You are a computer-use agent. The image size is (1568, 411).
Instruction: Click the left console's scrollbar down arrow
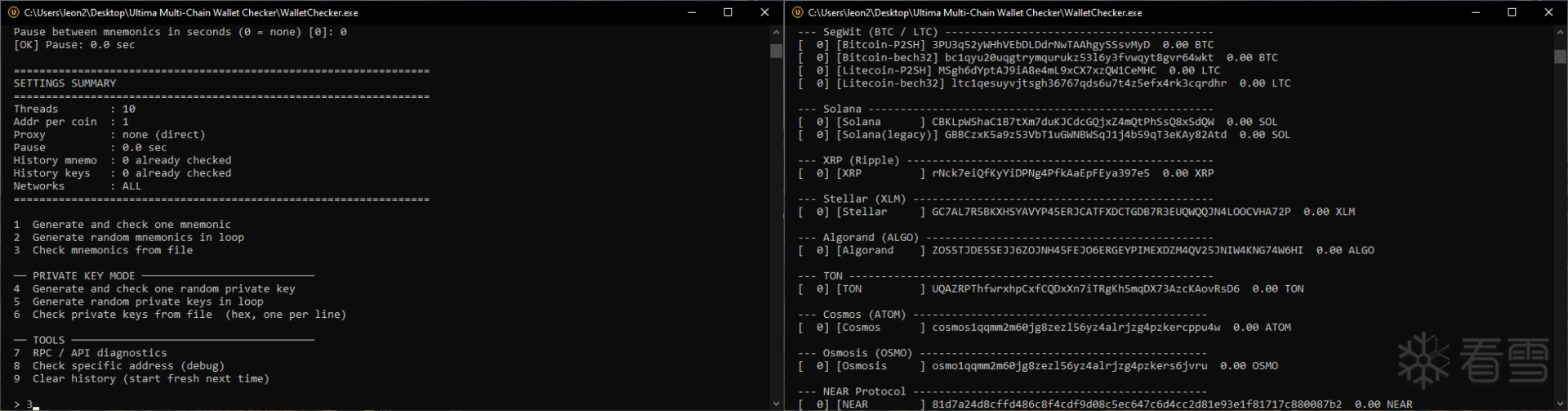point(776,403)
